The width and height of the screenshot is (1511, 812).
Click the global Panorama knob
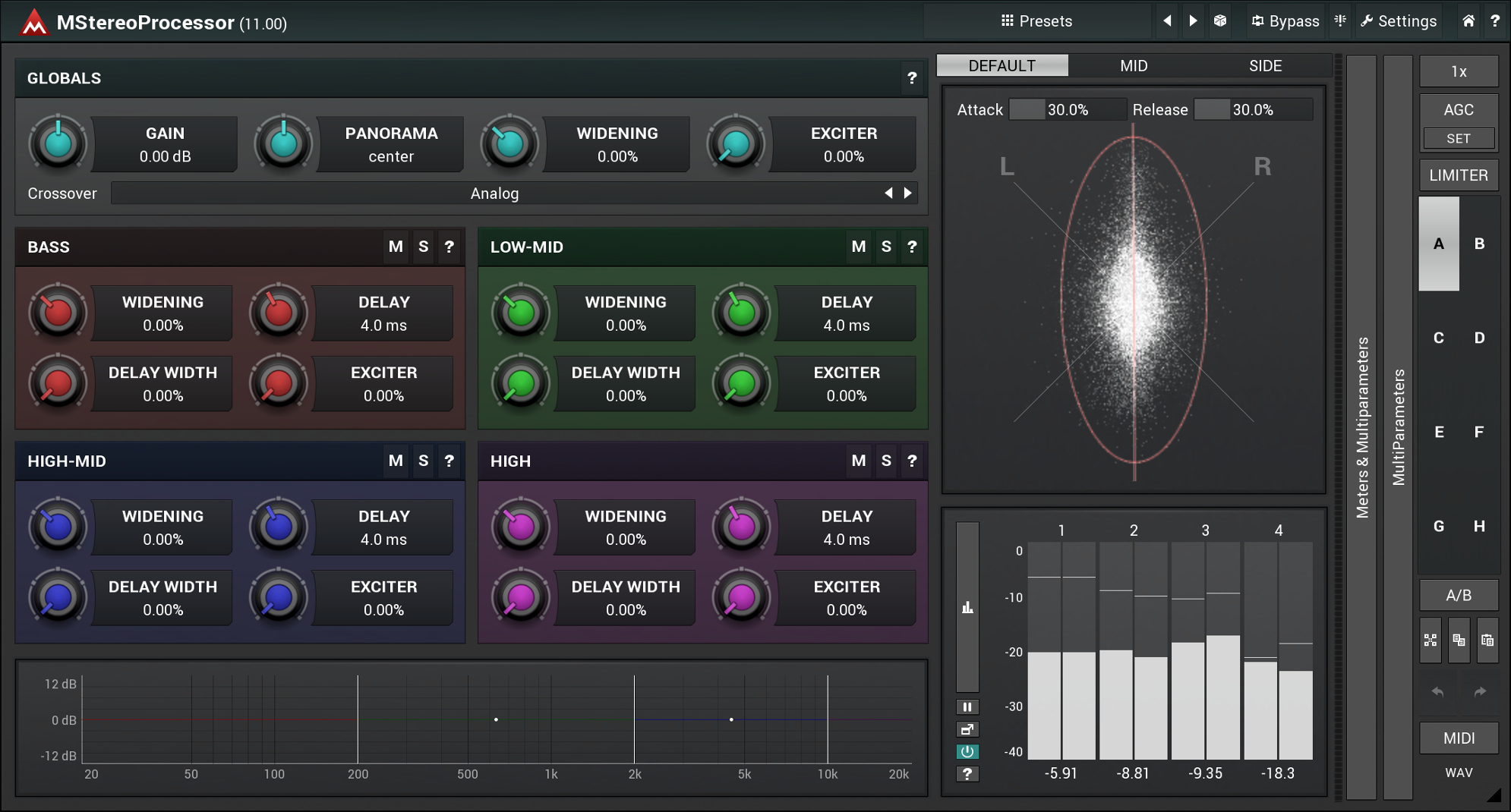tap(283, 143)
